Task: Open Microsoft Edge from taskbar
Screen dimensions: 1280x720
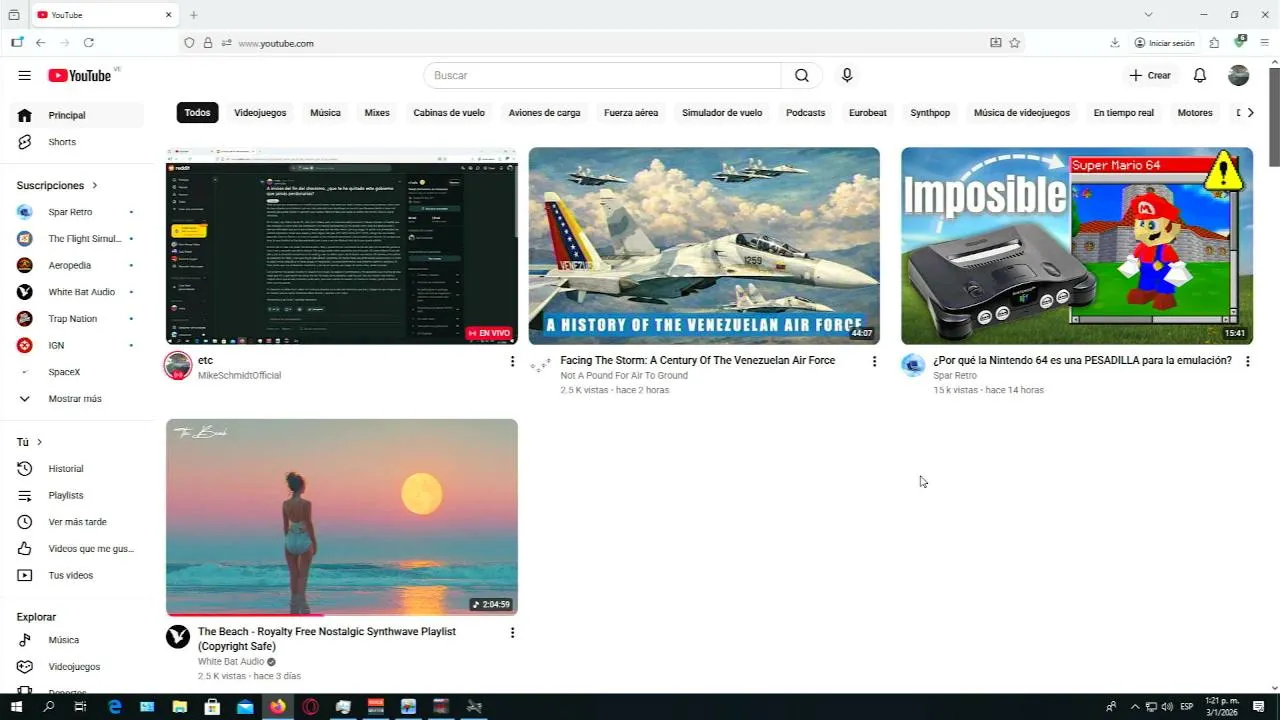Action: tap(115, 707)
